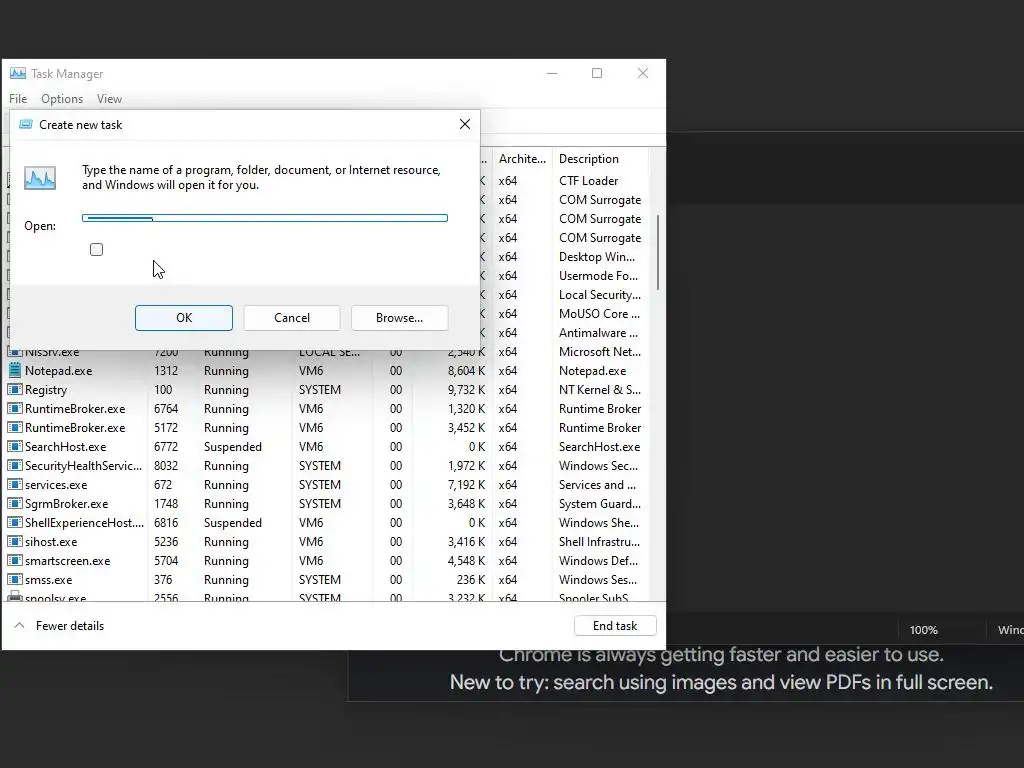Click the Fewer details label
Screen dimensions: 1024x768
tap(70, 626)
